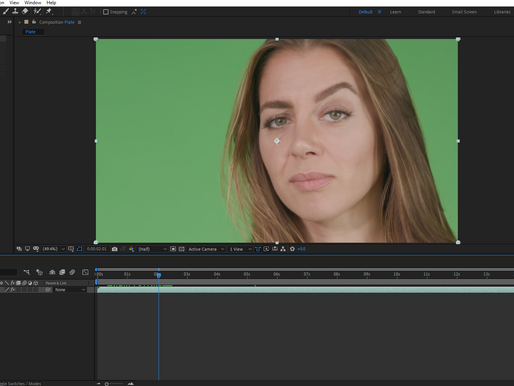514x386 pixels.
Task: Open the Composition panel menu icon
Action: coord(79,22)
